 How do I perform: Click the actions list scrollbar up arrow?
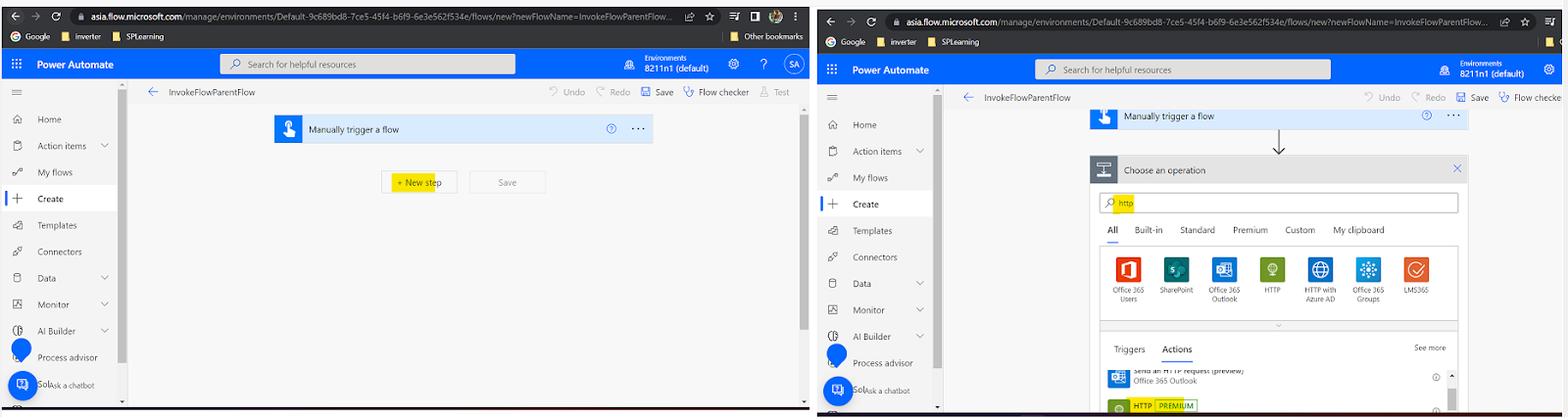tap(1451, 376)
